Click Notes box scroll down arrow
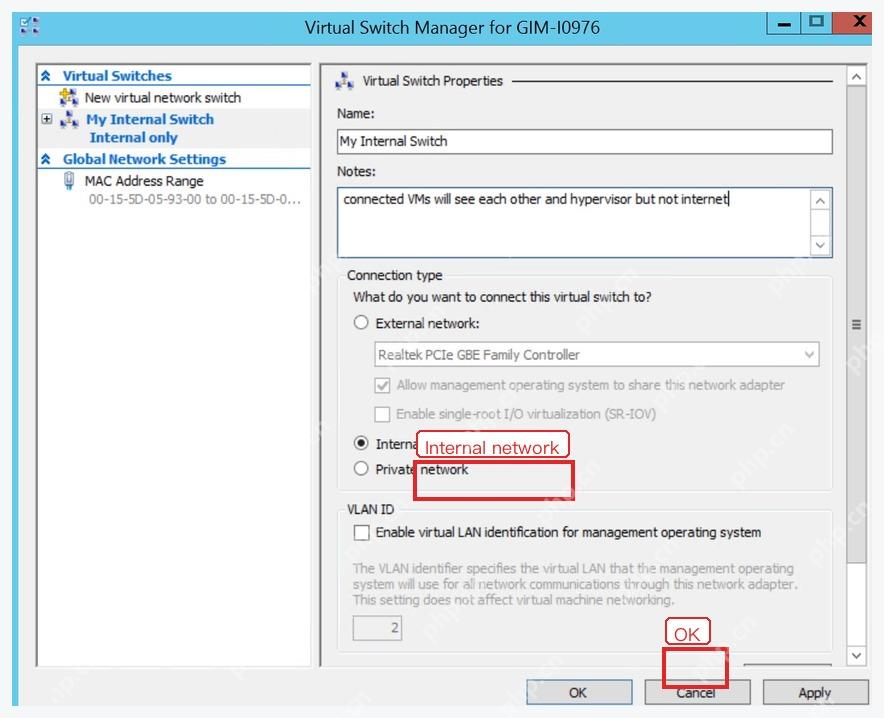 tap(820, 245)
